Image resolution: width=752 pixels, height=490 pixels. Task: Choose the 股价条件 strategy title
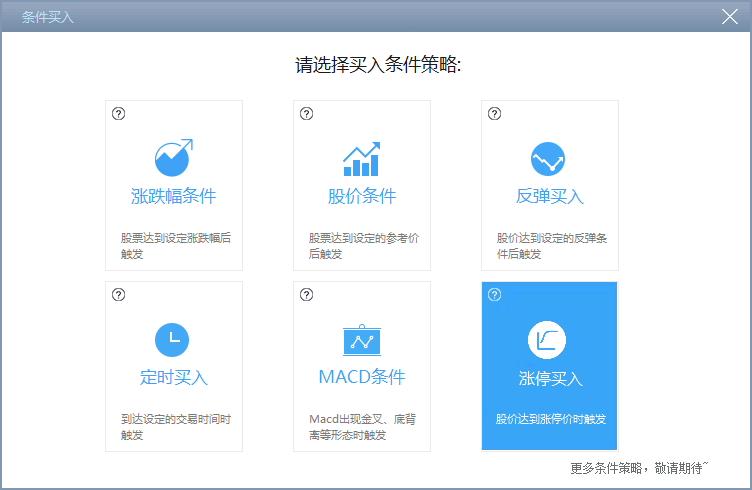click(362, 196)
